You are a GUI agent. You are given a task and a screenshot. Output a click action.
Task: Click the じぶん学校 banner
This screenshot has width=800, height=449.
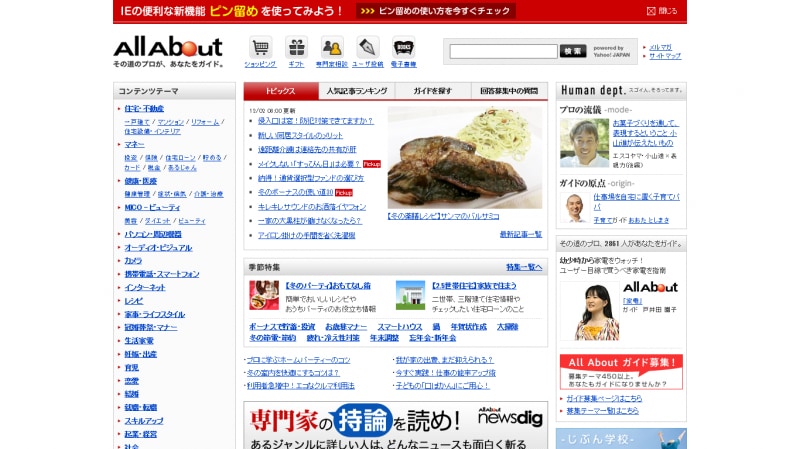tap(621, 439)
